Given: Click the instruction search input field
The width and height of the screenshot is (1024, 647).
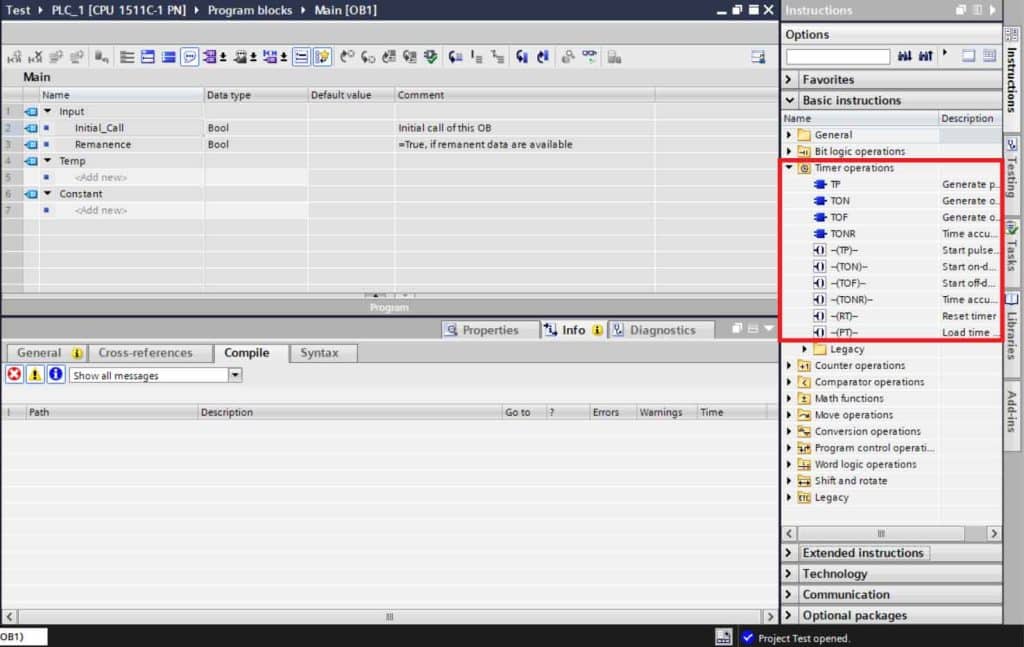Looking at the screenshot, I should [838, 57].
